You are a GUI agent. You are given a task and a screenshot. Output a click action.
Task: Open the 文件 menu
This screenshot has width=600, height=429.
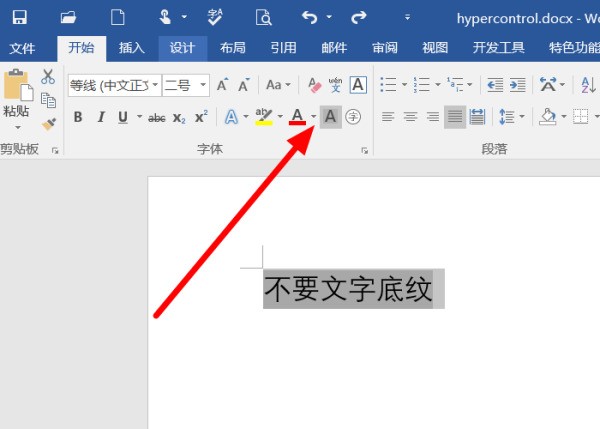[23, 48]
